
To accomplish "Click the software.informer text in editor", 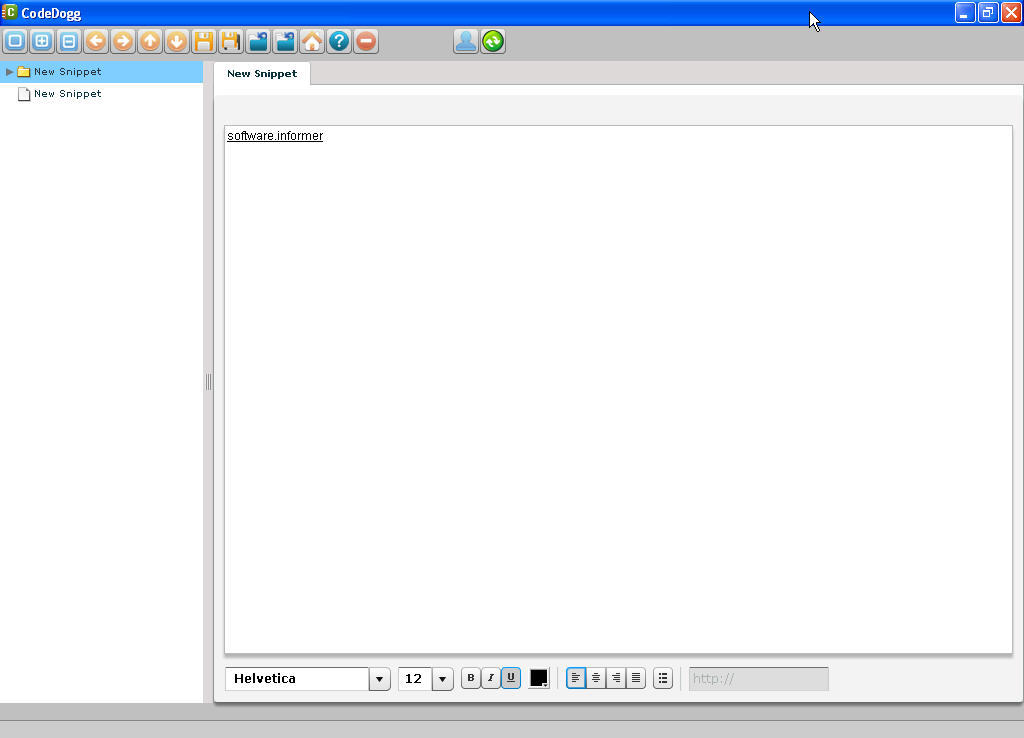I will [x=275, y=136].
